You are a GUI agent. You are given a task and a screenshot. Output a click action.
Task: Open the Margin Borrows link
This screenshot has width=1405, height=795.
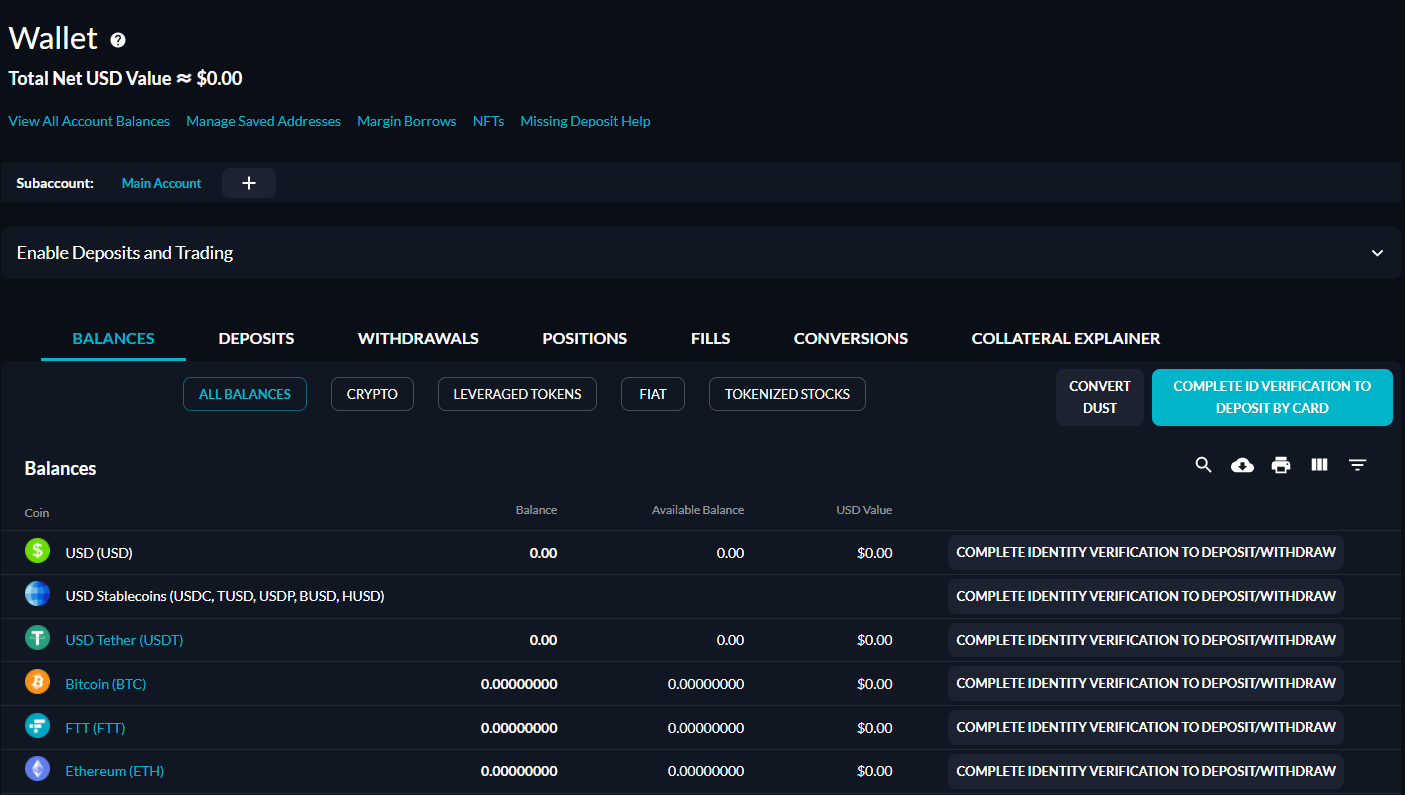click(407, 121)
